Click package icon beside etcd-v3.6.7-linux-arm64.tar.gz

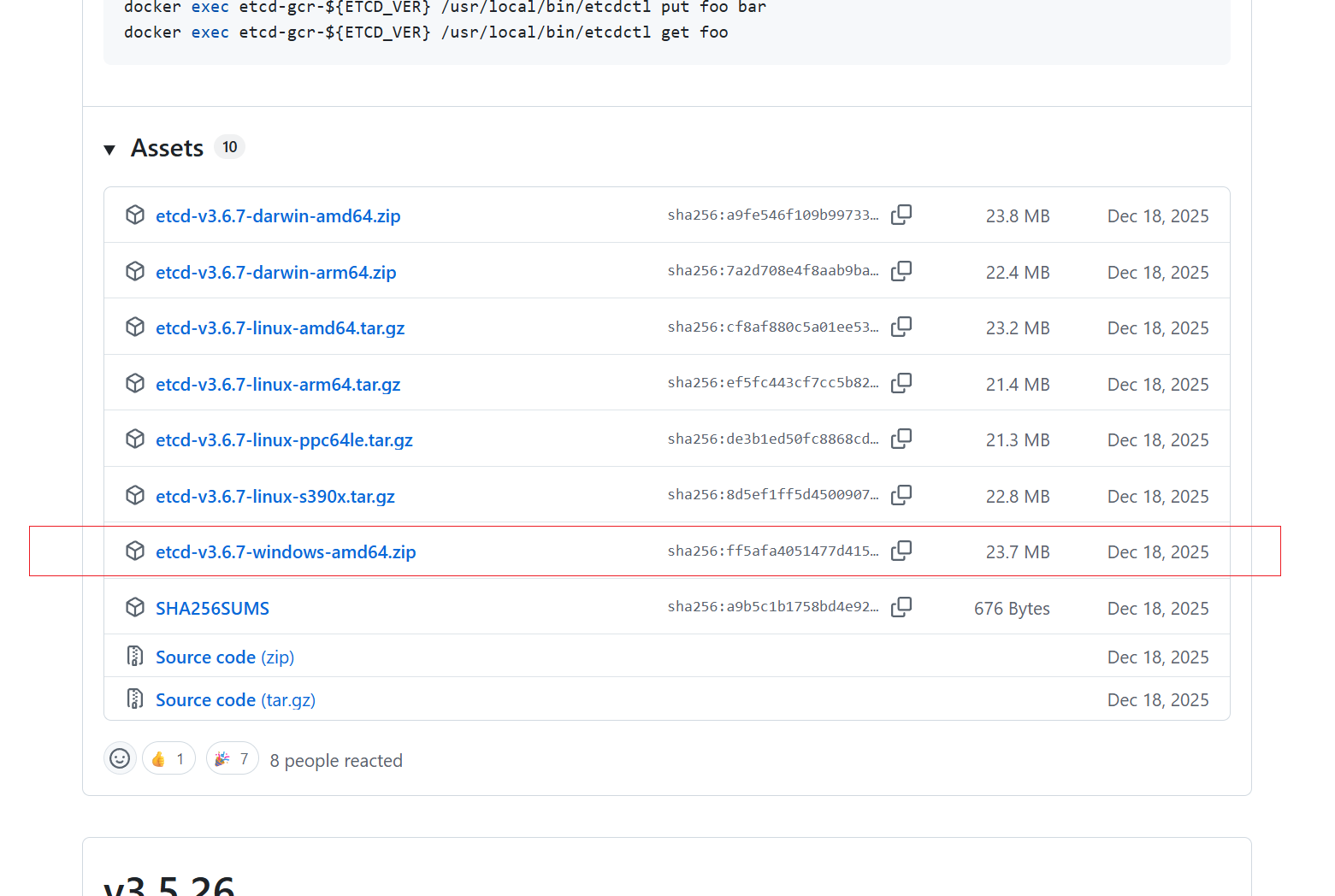[x=135, y=383]
